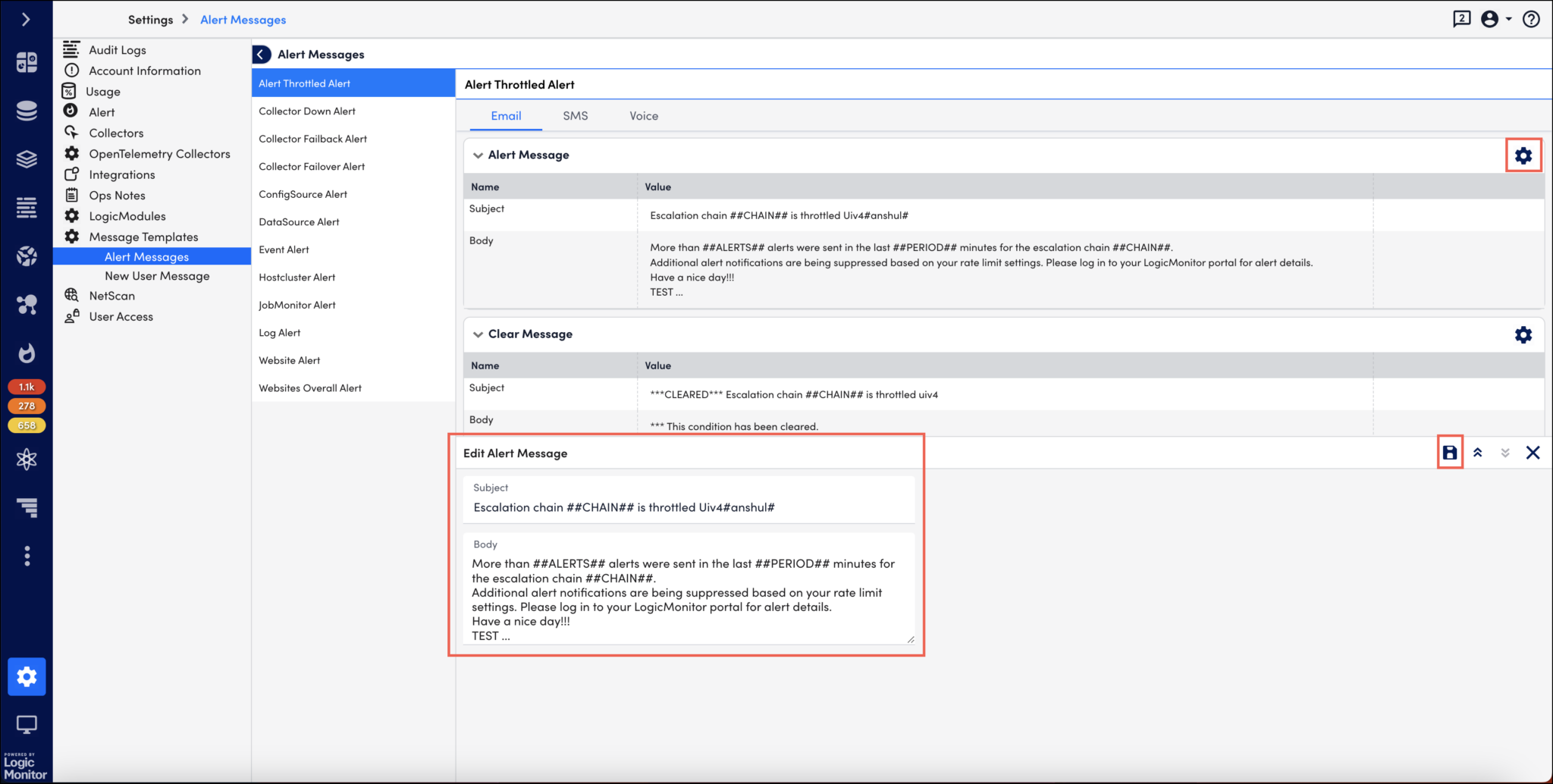Select Collector Down Alert from the list
The height and width of the screenshot is (784, 1553).
307,111
